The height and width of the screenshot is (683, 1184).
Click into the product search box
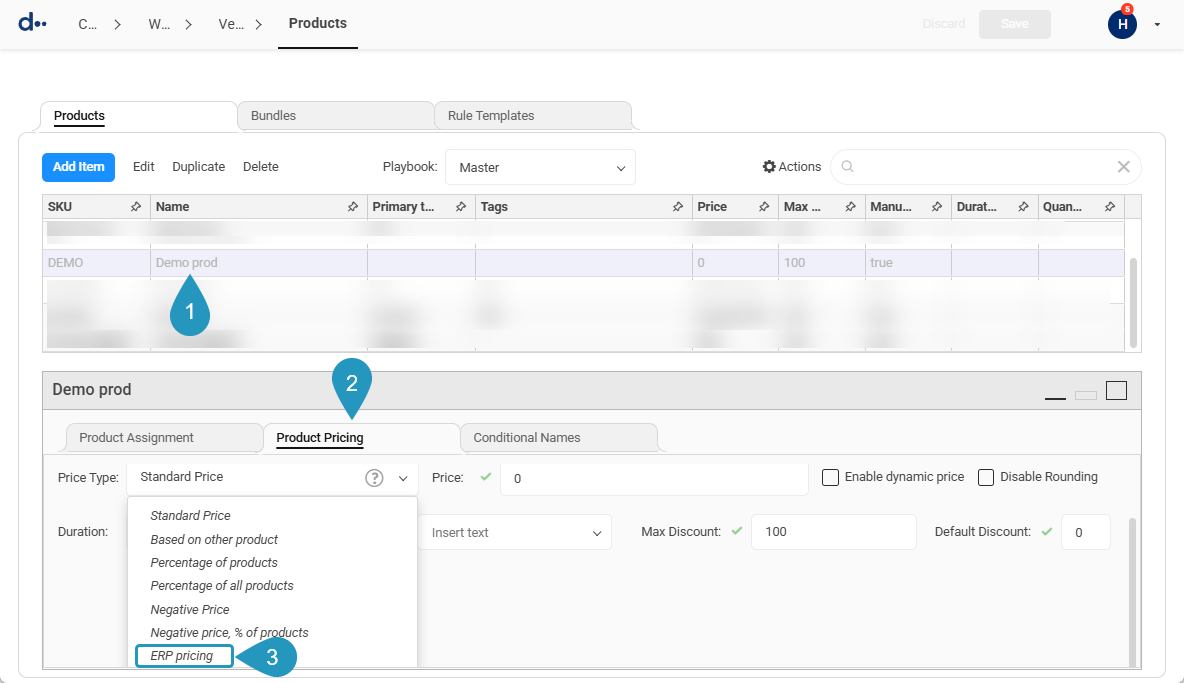pyautogui.click(x=985, y=167)
